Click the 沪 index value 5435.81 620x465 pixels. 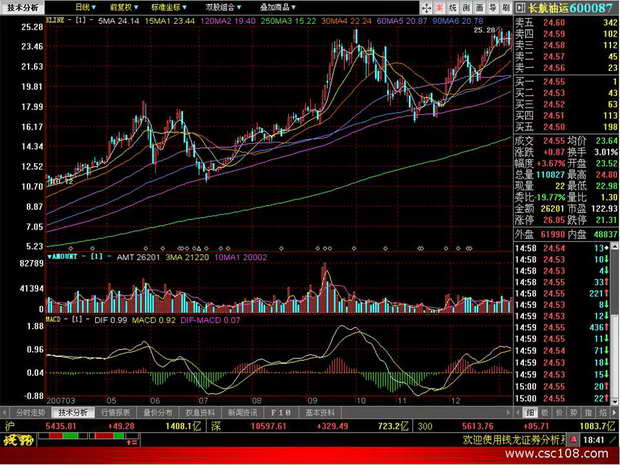60,426
